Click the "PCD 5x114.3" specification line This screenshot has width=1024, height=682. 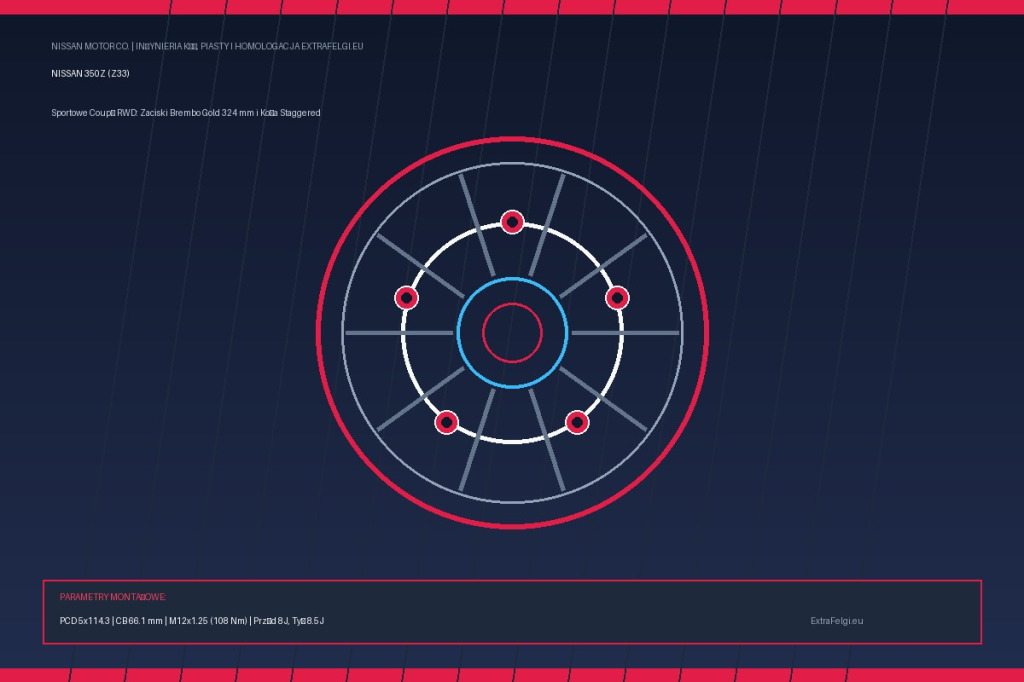tap(192, 621)
